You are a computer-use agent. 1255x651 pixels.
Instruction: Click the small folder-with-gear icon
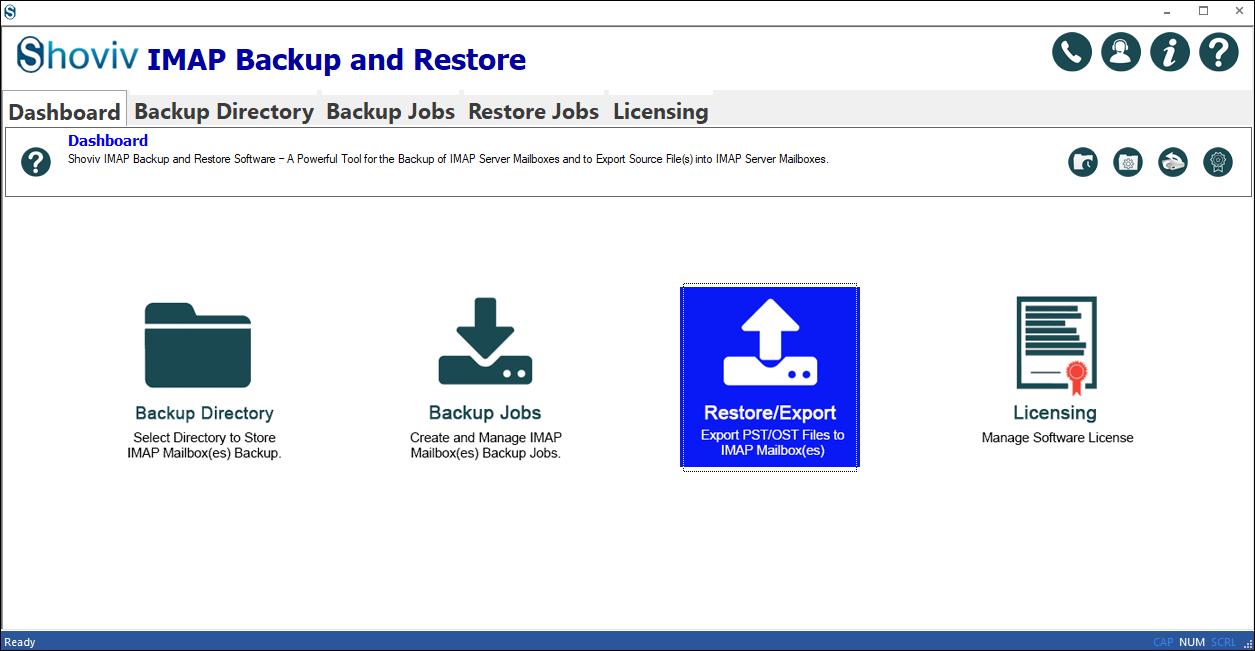(x=1128, y=161)
